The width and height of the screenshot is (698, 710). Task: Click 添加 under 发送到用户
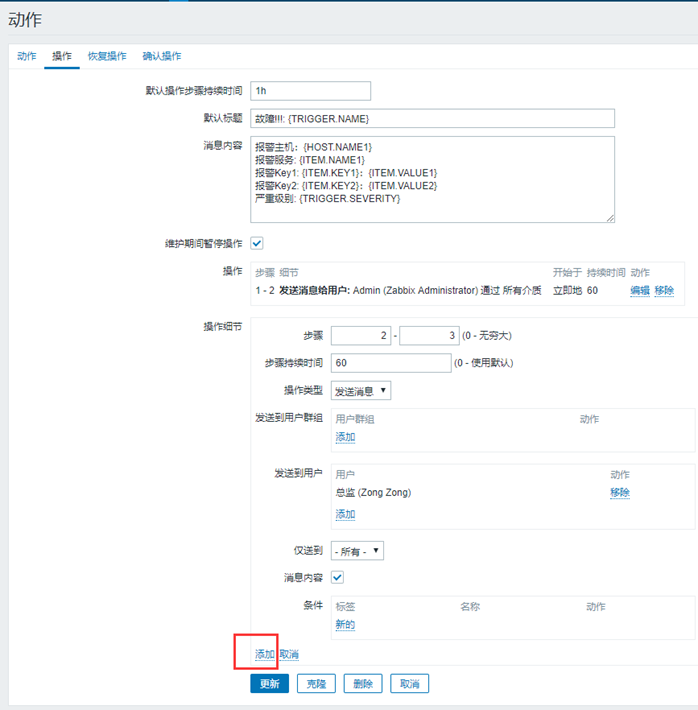pos(345,514)
